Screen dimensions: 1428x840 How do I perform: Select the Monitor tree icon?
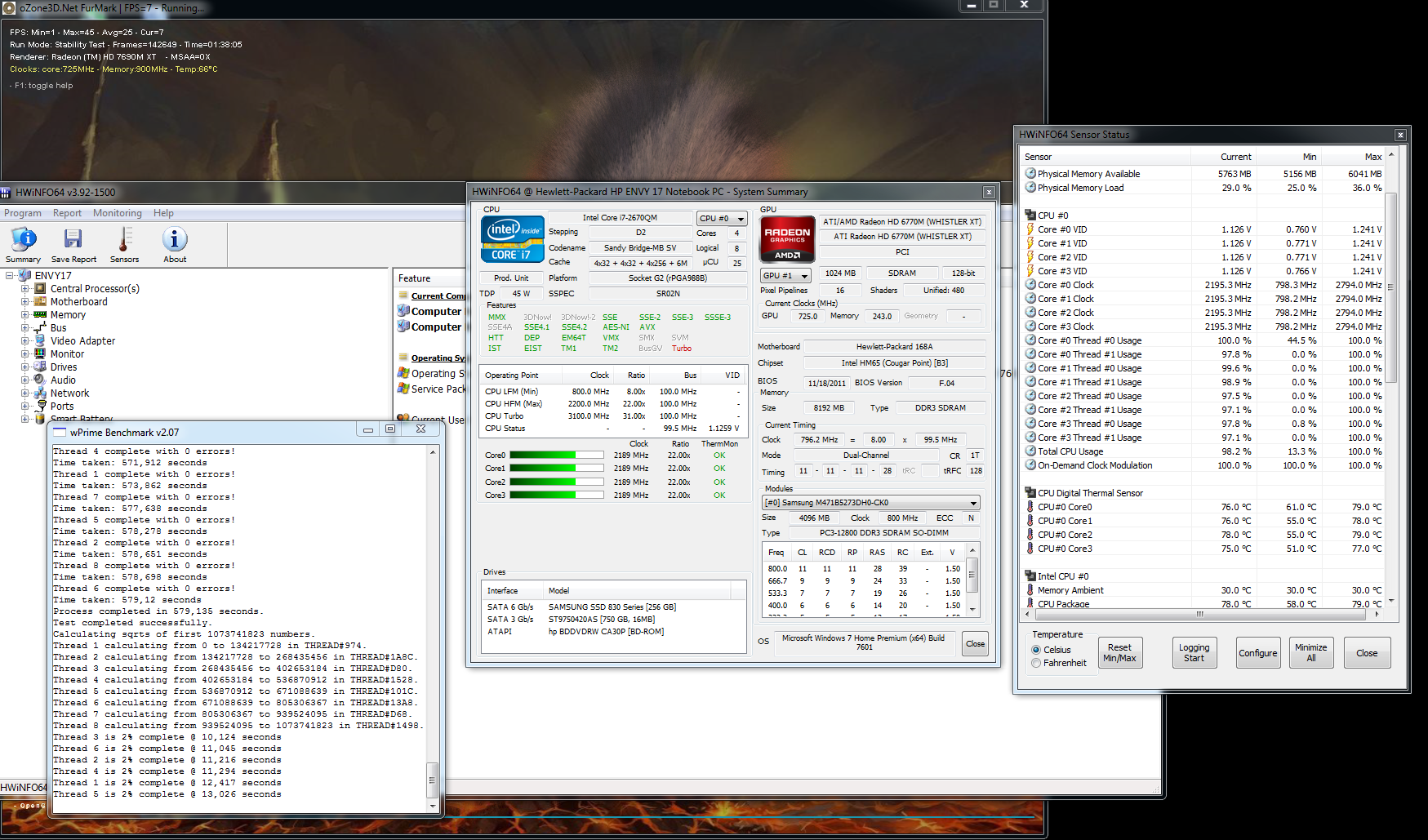pos(40,353)
